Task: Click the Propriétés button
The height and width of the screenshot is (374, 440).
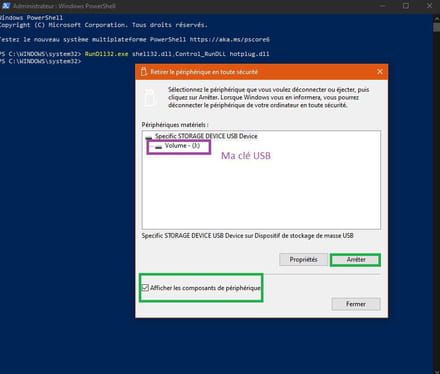Action: tap(303, 259)
